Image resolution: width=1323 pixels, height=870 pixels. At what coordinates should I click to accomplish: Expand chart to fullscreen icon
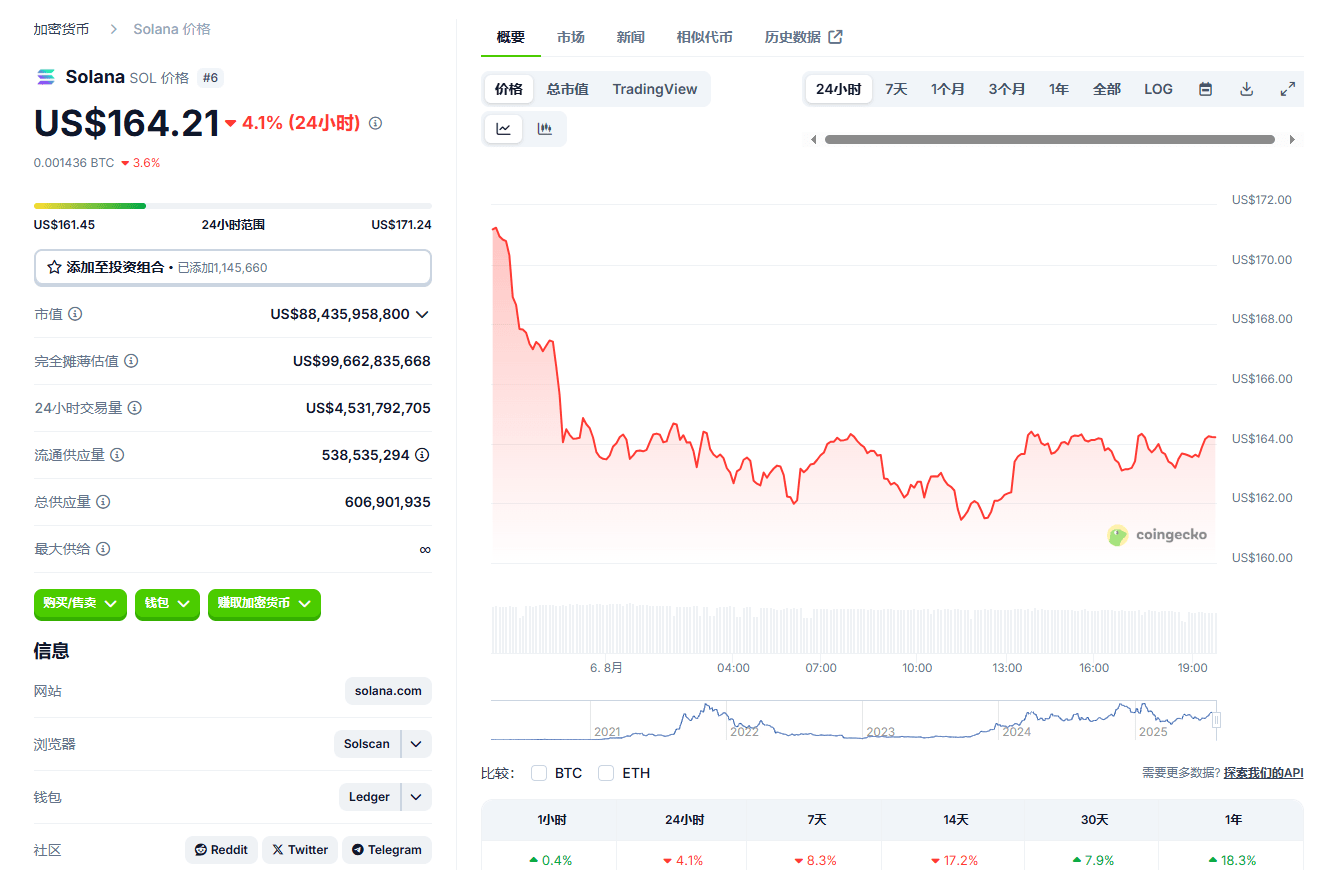point(1288,89)
